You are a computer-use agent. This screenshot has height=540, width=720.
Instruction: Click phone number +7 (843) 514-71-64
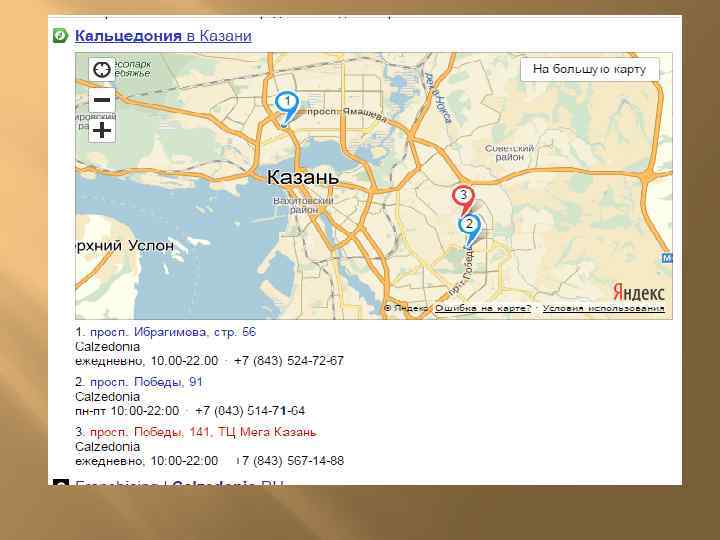[x=250, y=411]
